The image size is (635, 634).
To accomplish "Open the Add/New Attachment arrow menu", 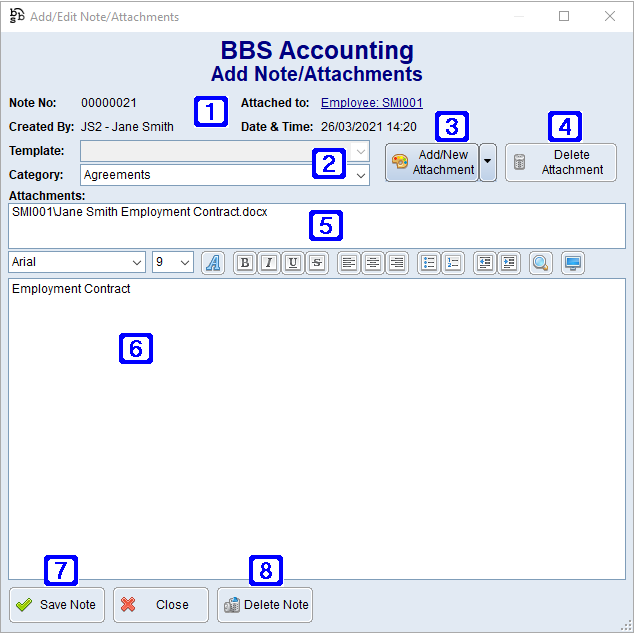I will (x=488, y=162).
